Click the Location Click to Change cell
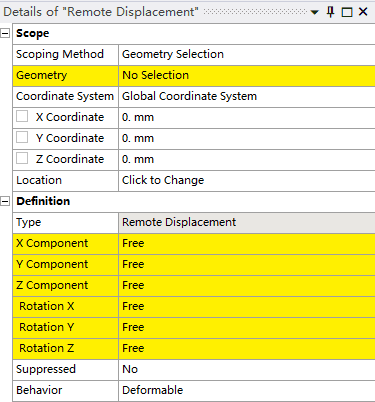375x402 pixels. click(247, 180)
